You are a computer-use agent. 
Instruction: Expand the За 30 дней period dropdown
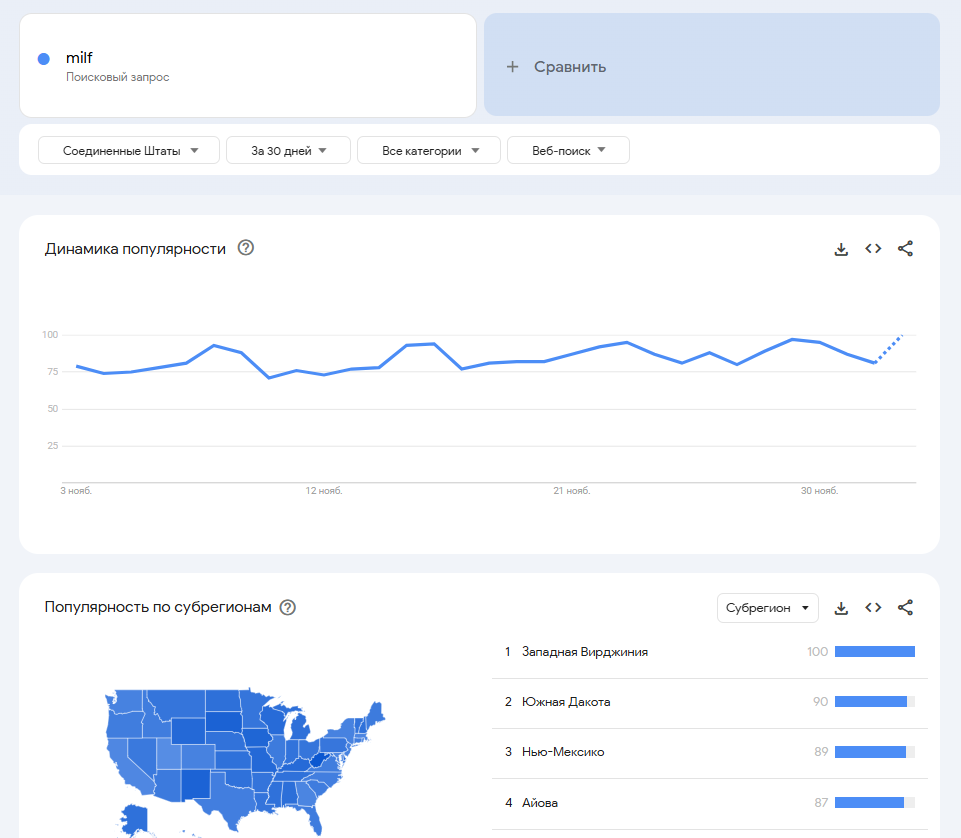tap(288, 151)
